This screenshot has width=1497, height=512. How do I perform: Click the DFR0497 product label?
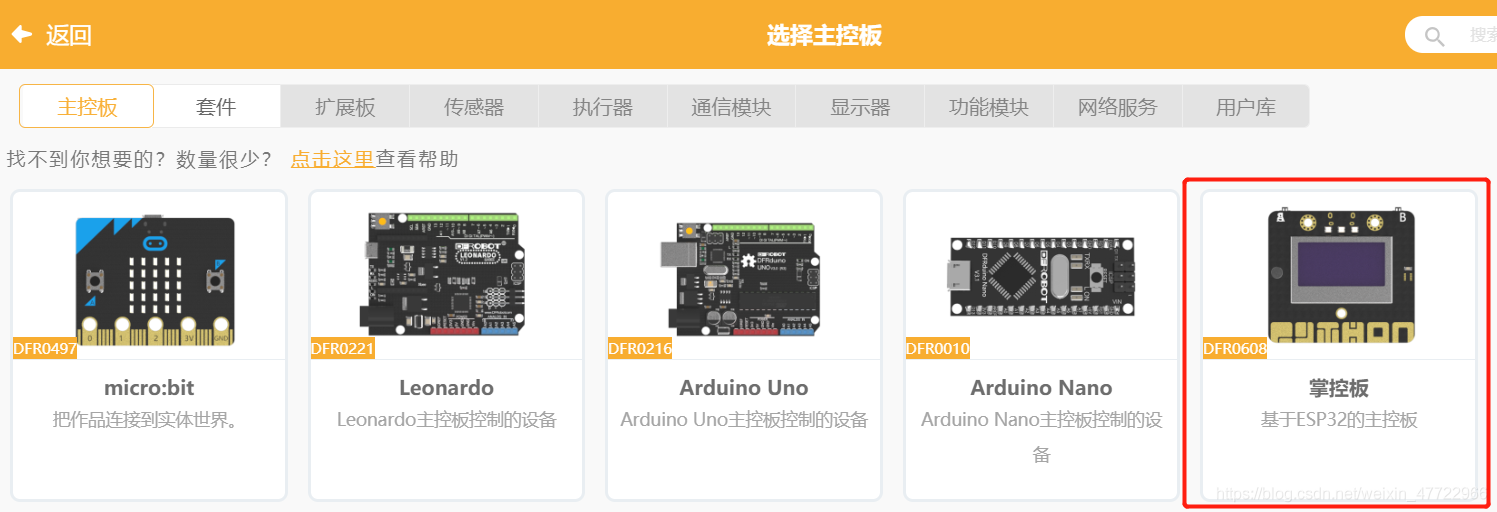pyautogui.click(x=45, y=349)
